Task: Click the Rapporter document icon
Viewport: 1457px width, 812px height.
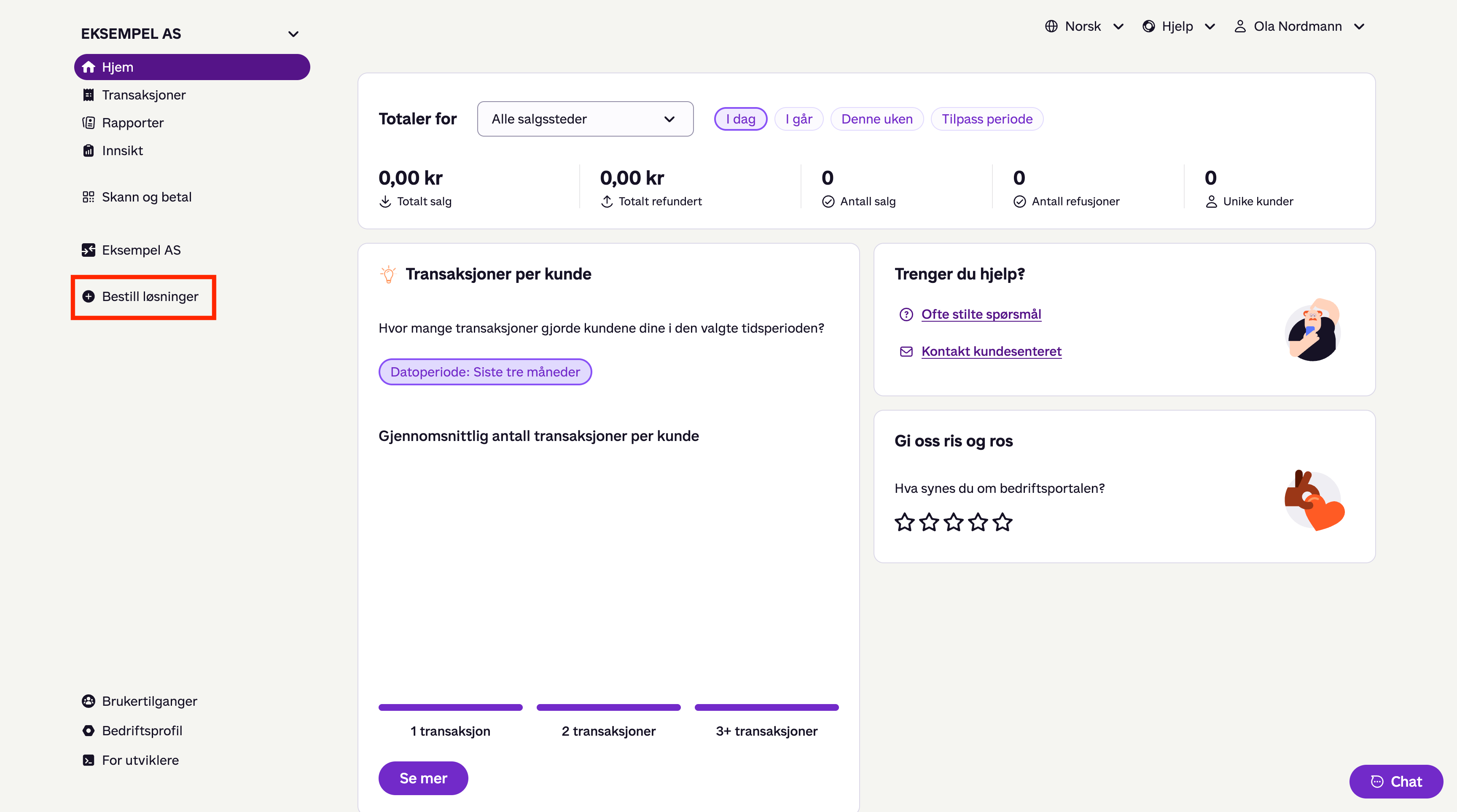Action: [x=88, y=123]
